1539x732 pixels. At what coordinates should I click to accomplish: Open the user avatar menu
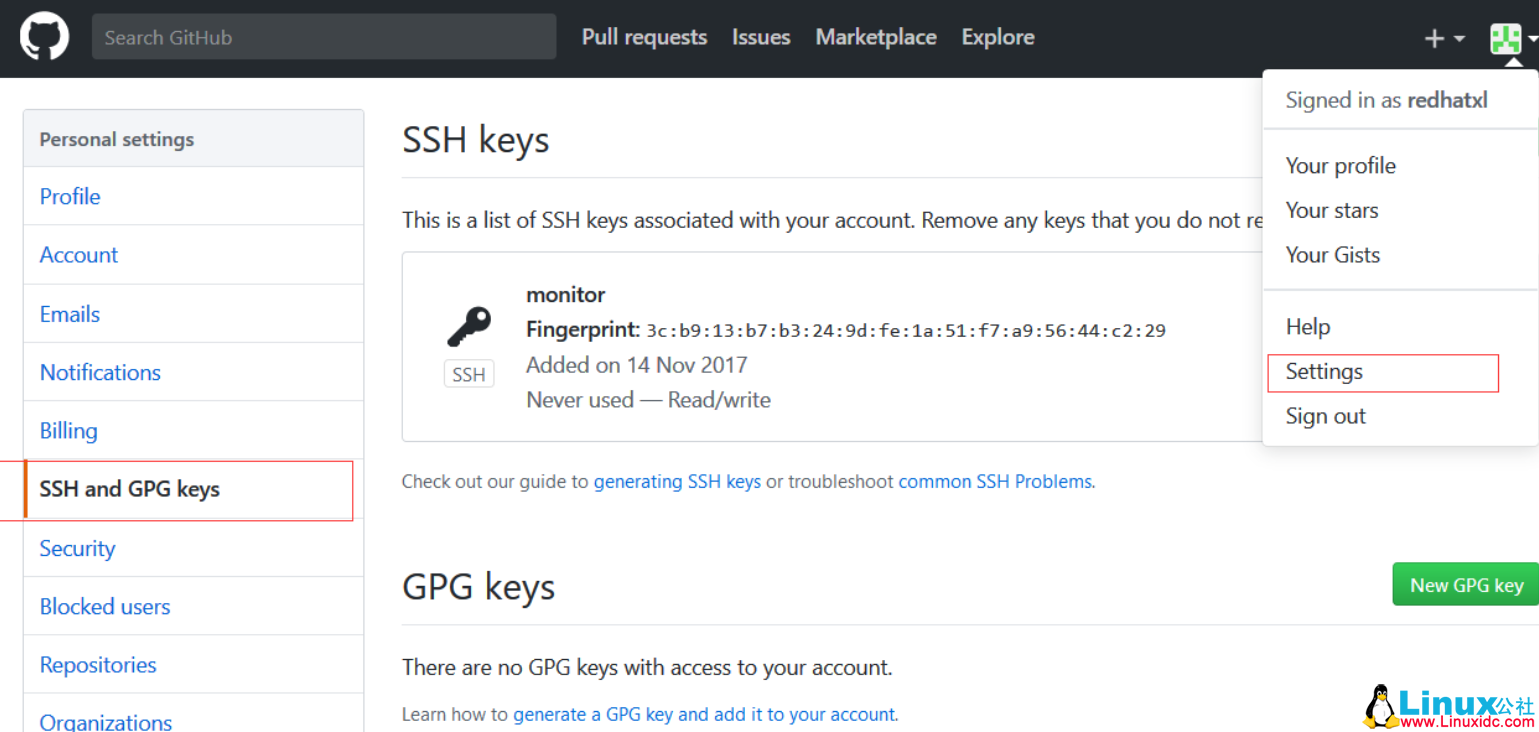coord(1512,38)
